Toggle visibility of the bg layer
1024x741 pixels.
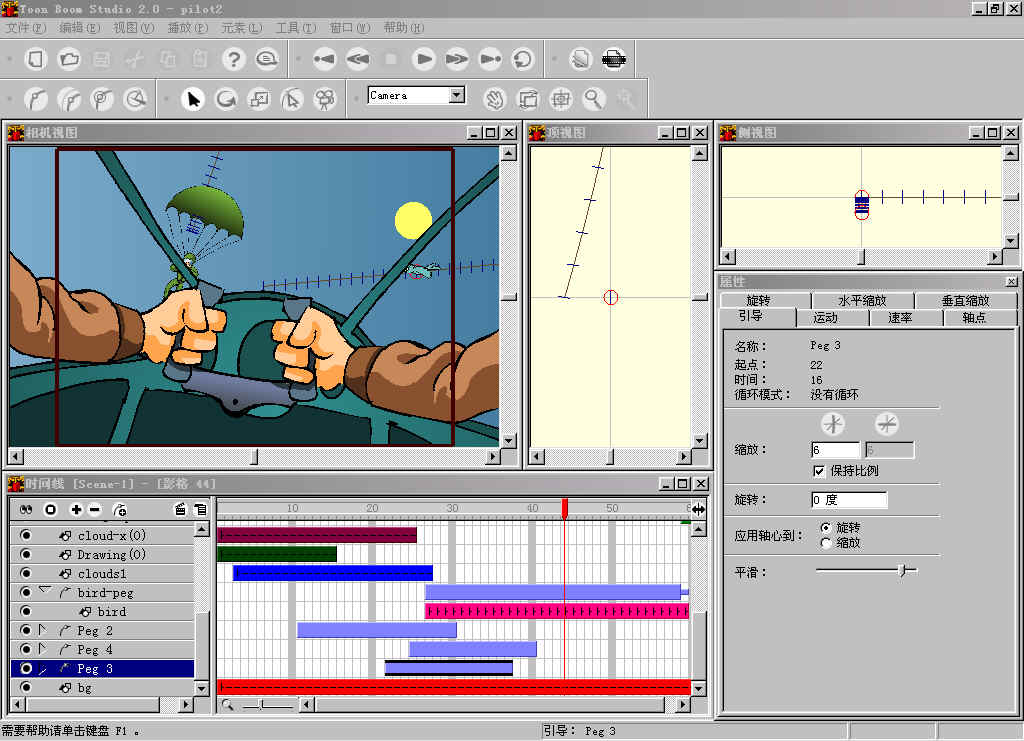pyautogui.click(x=26, y=687)
